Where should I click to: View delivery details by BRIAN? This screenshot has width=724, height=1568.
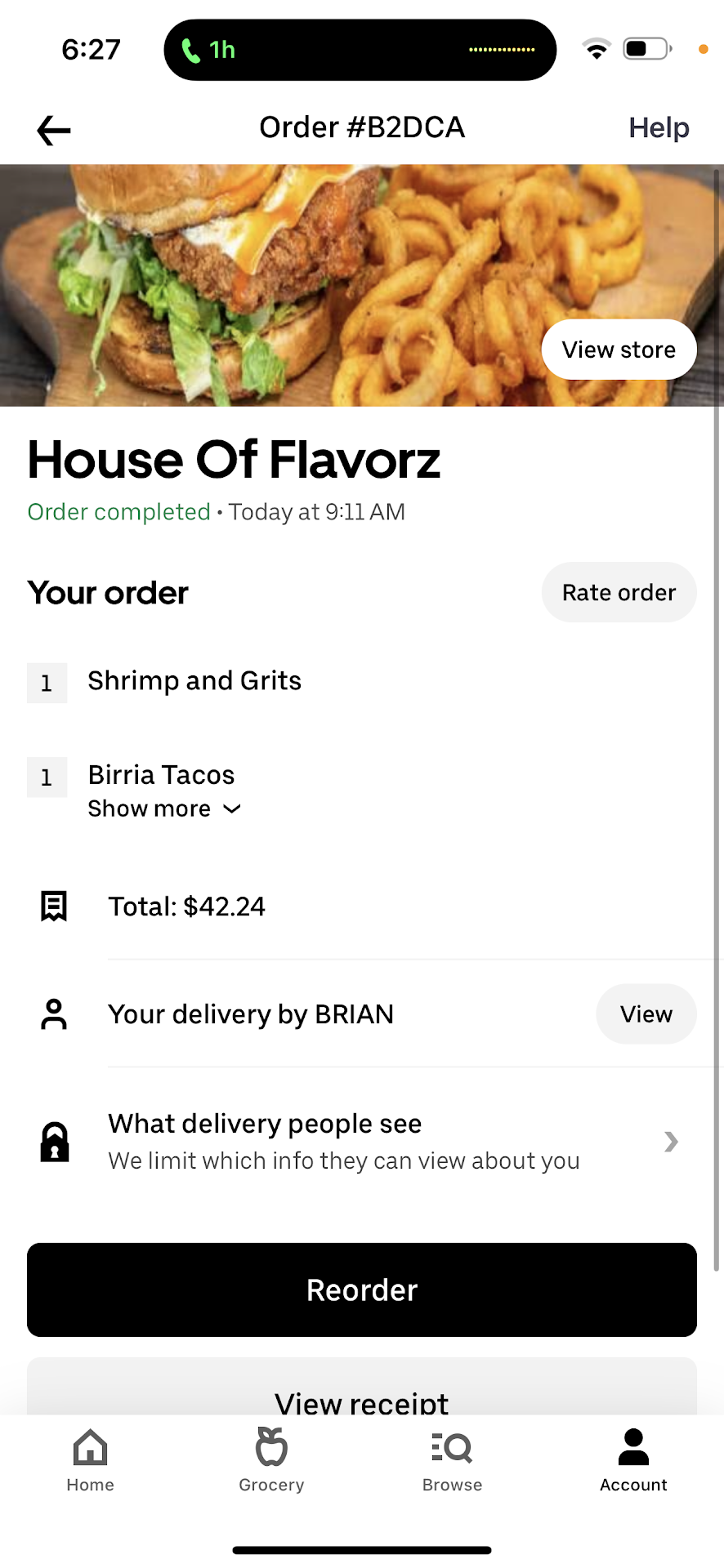[x=646, y=1014]
